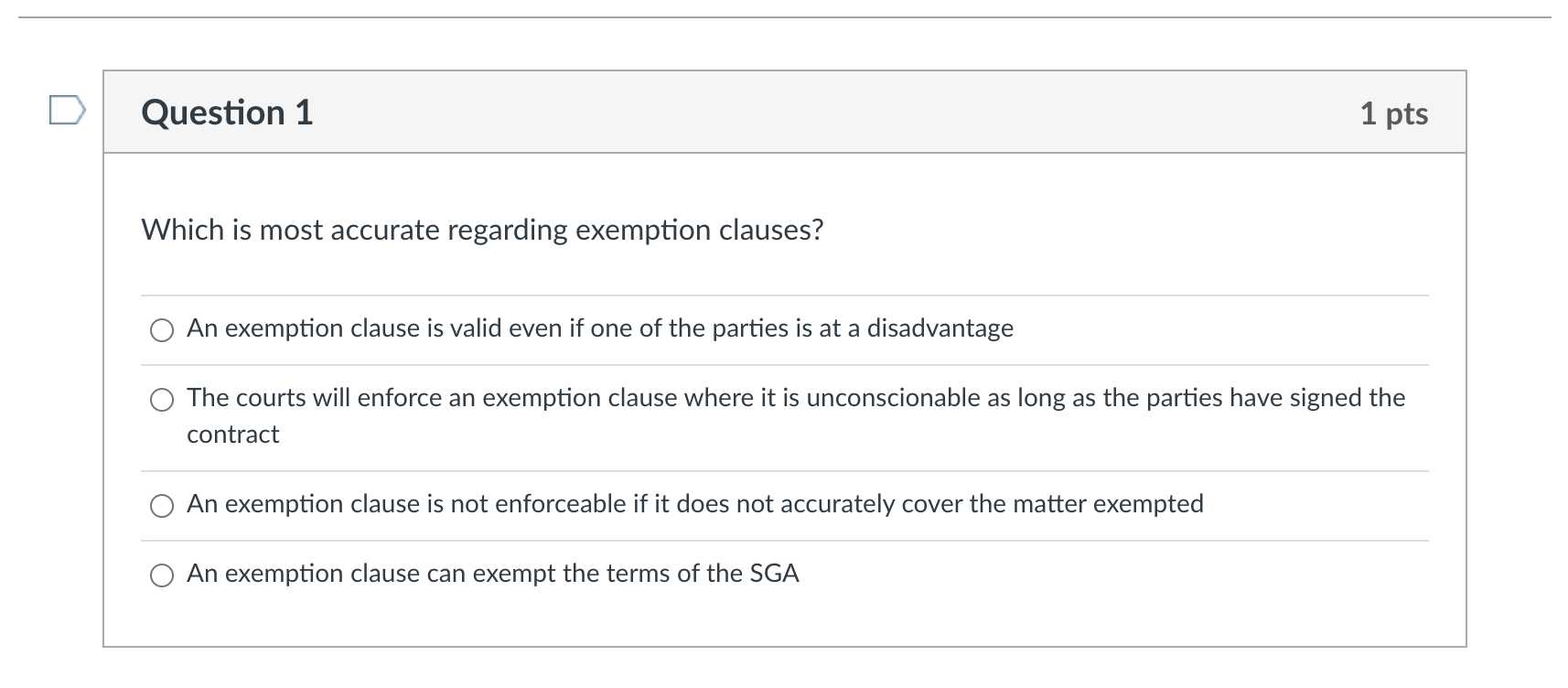
Task: Click the answer mentioning terms of the SGA
Action: point(493,575)
